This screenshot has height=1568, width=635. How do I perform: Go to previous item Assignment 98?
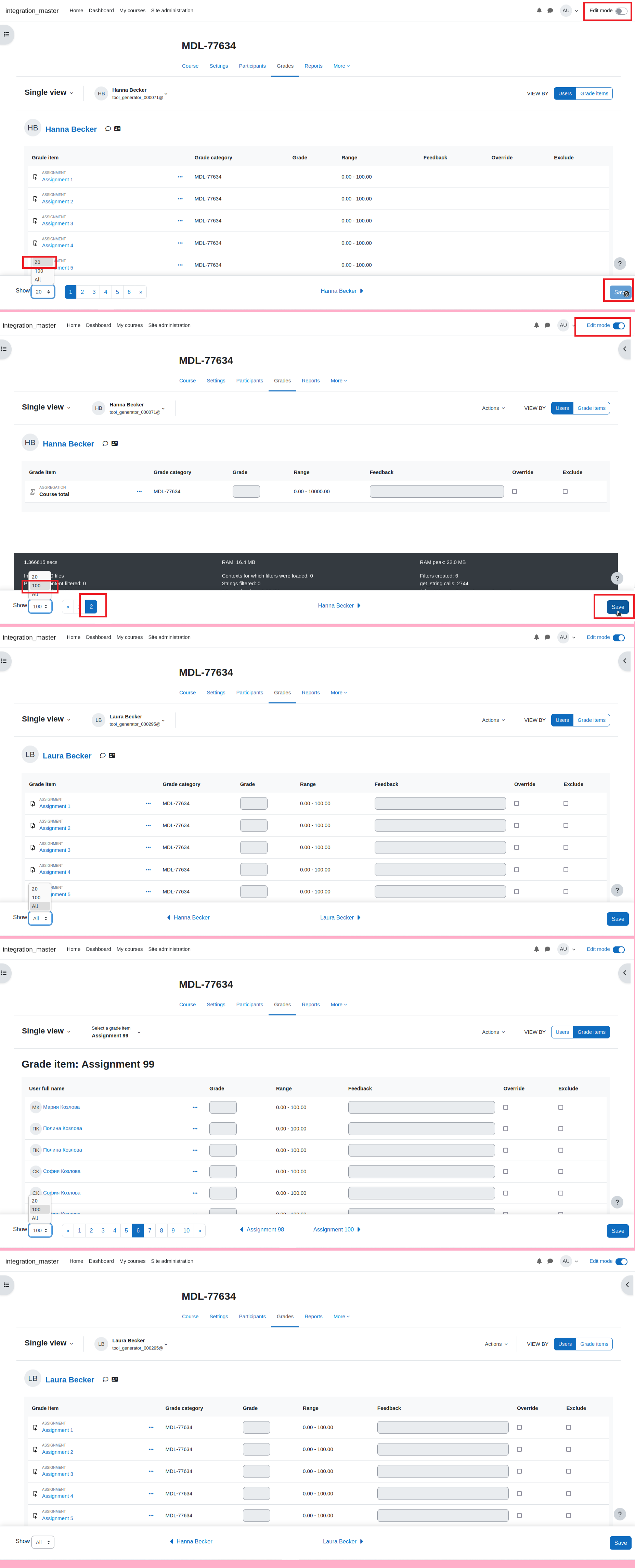pyautogui.click(x=262, y=1230)
